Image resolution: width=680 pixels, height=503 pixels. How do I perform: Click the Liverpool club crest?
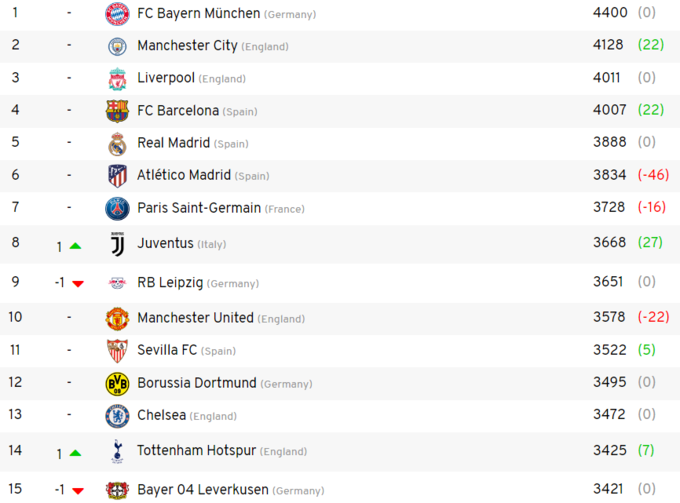point(117,78)
